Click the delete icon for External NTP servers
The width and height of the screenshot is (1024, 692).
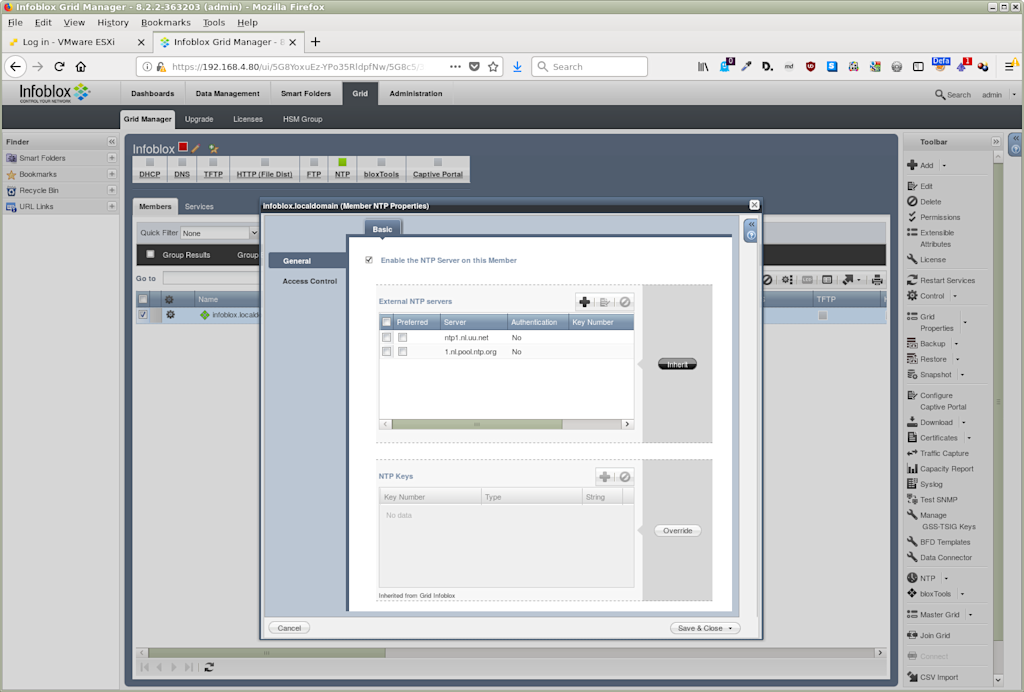click(625, 302)
